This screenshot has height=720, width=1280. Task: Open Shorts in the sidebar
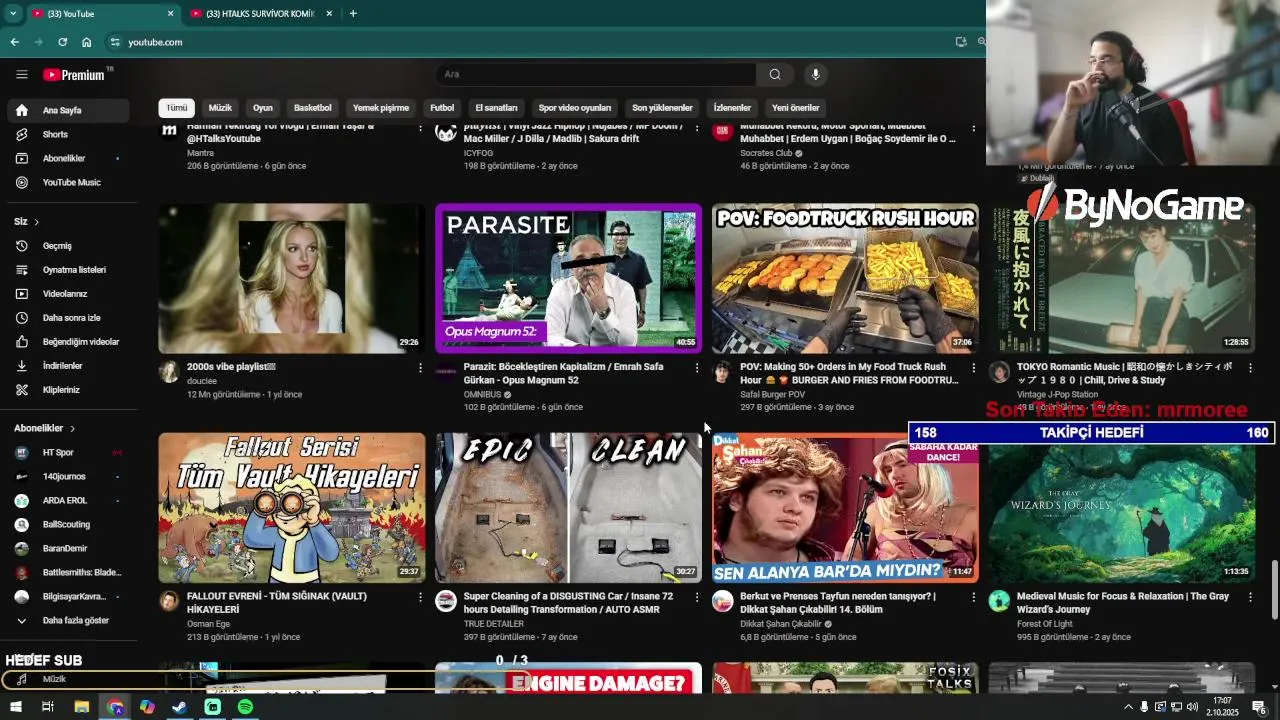tap(69, 134)
